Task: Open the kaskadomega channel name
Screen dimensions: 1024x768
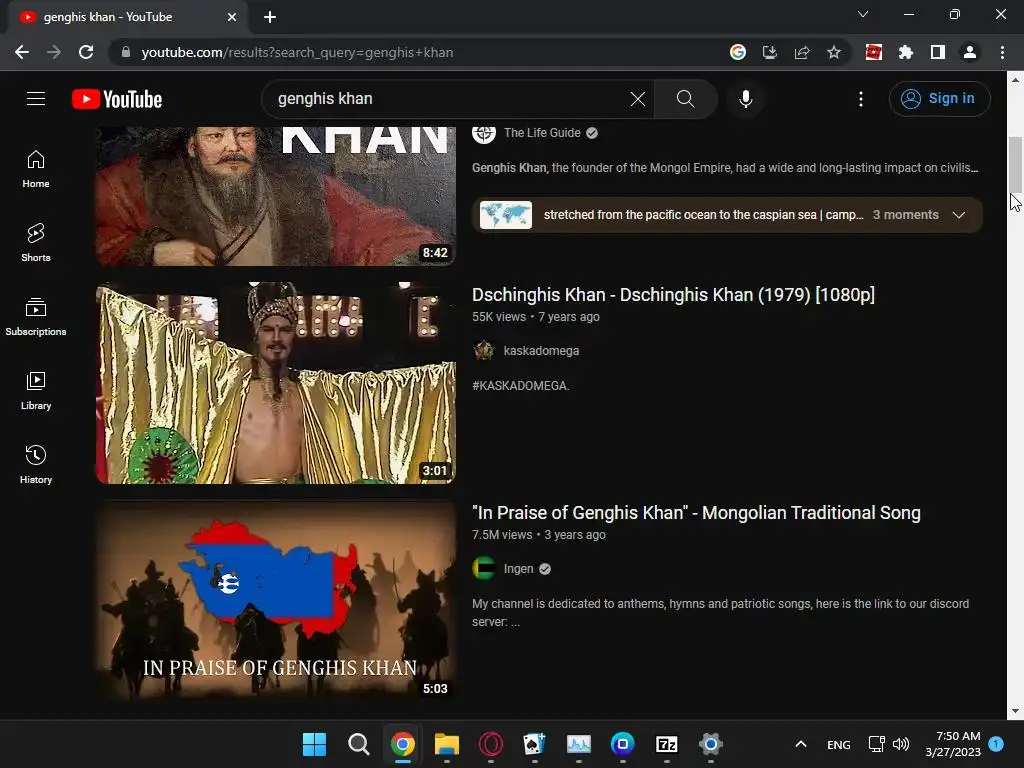Action: click(541, 351)
